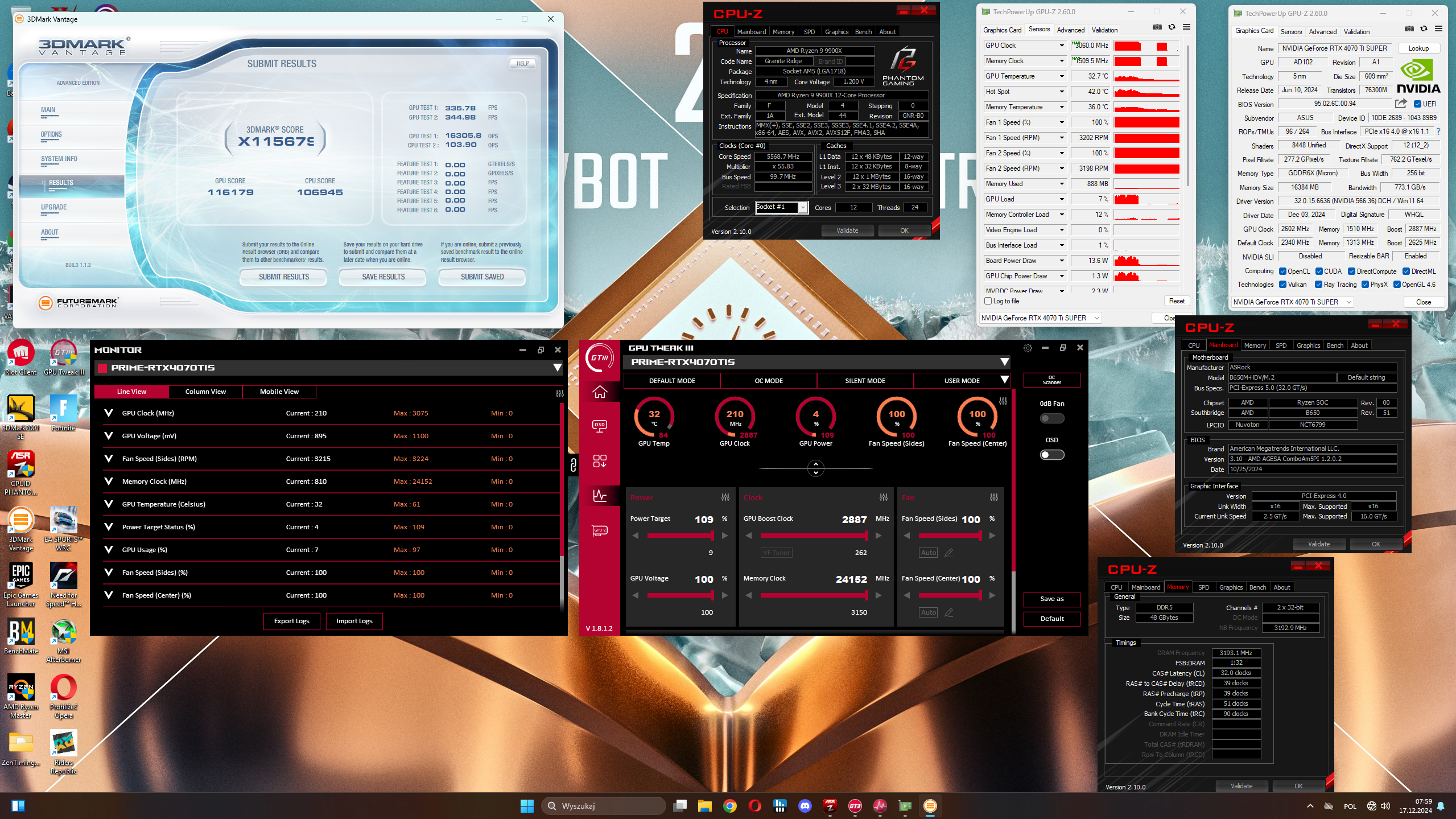Open the Socket #1 selection dropdown in CPU-Z

803,208
